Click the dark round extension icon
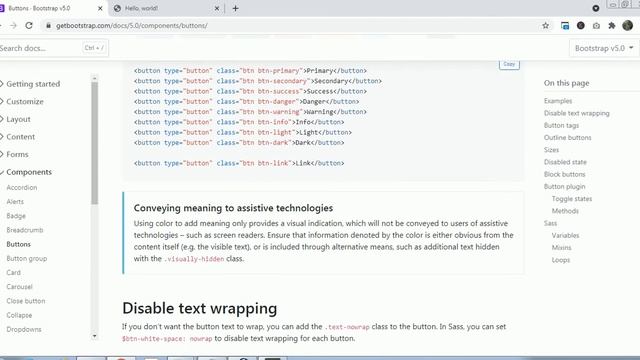This screenshot has width=640, height=360. (580, 26)
